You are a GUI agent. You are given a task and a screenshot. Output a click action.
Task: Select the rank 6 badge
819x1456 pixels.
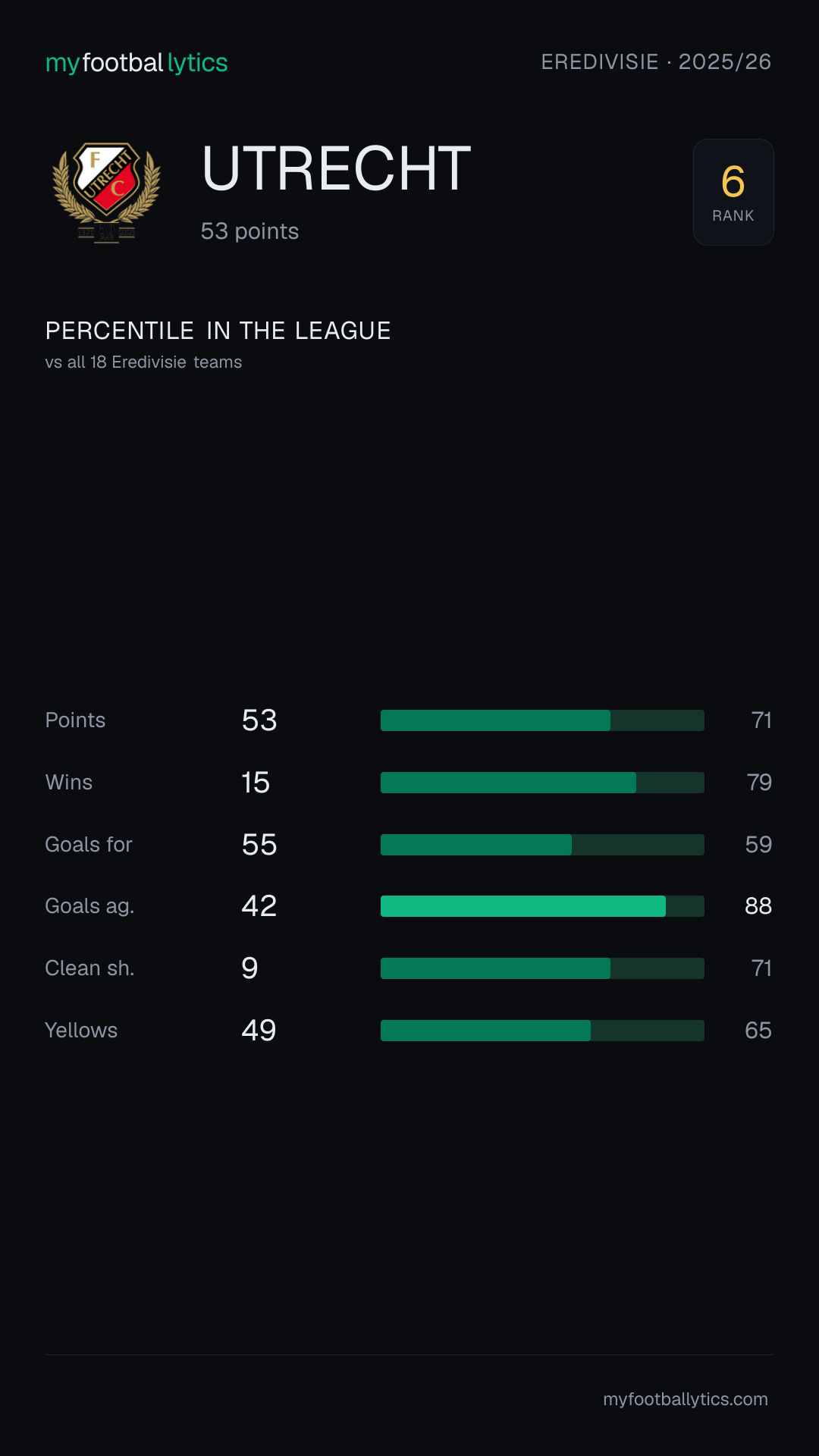tap(733, 192)
